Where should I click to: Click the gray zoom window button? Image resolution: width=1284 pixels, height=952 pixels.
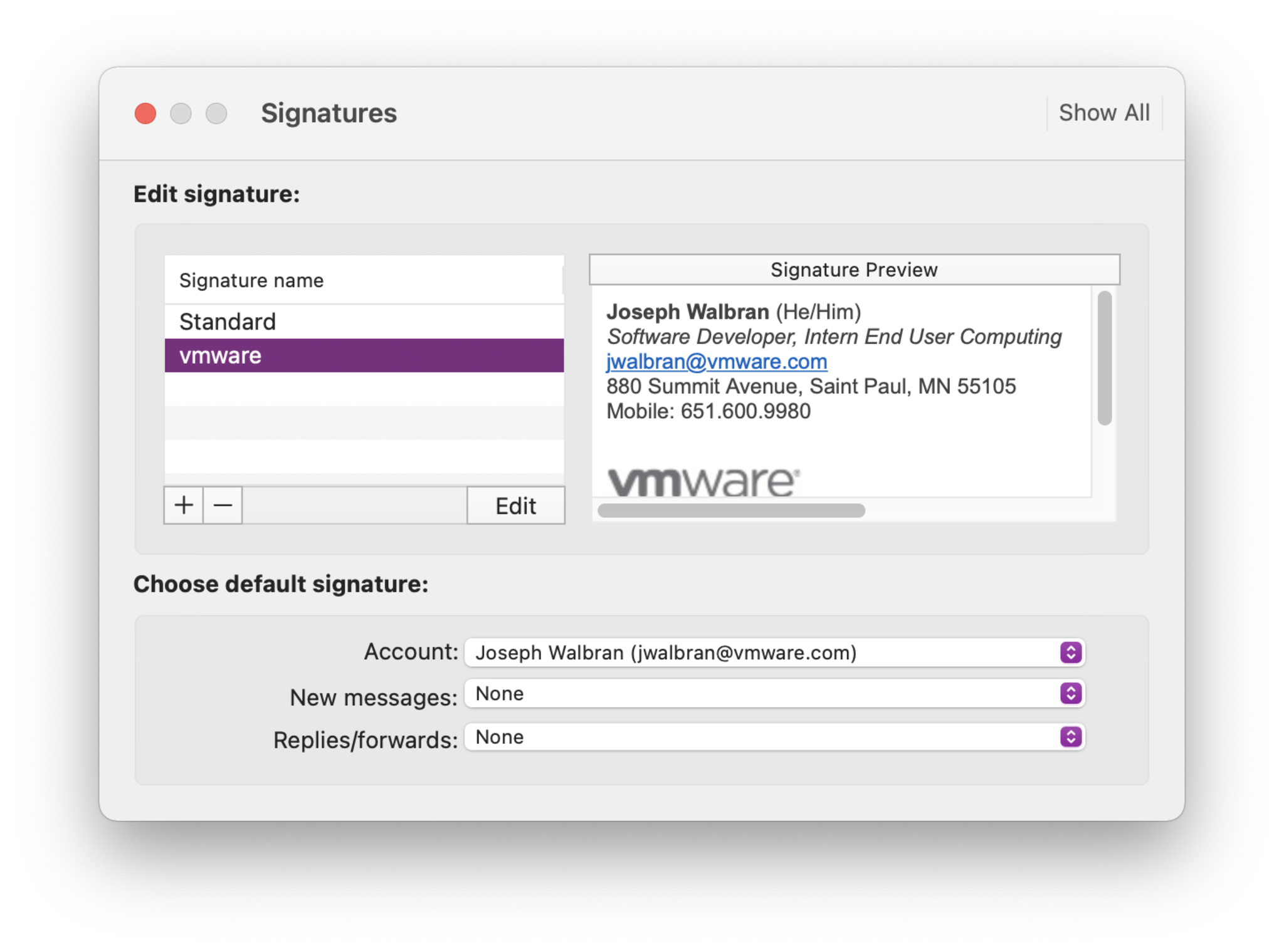(x=217, y=113)
